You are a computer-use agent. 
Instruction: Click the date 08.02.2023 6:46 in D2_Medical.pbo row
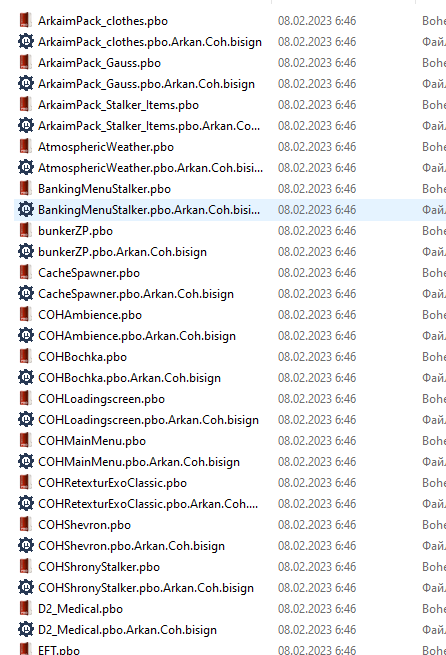click(317, 609)
